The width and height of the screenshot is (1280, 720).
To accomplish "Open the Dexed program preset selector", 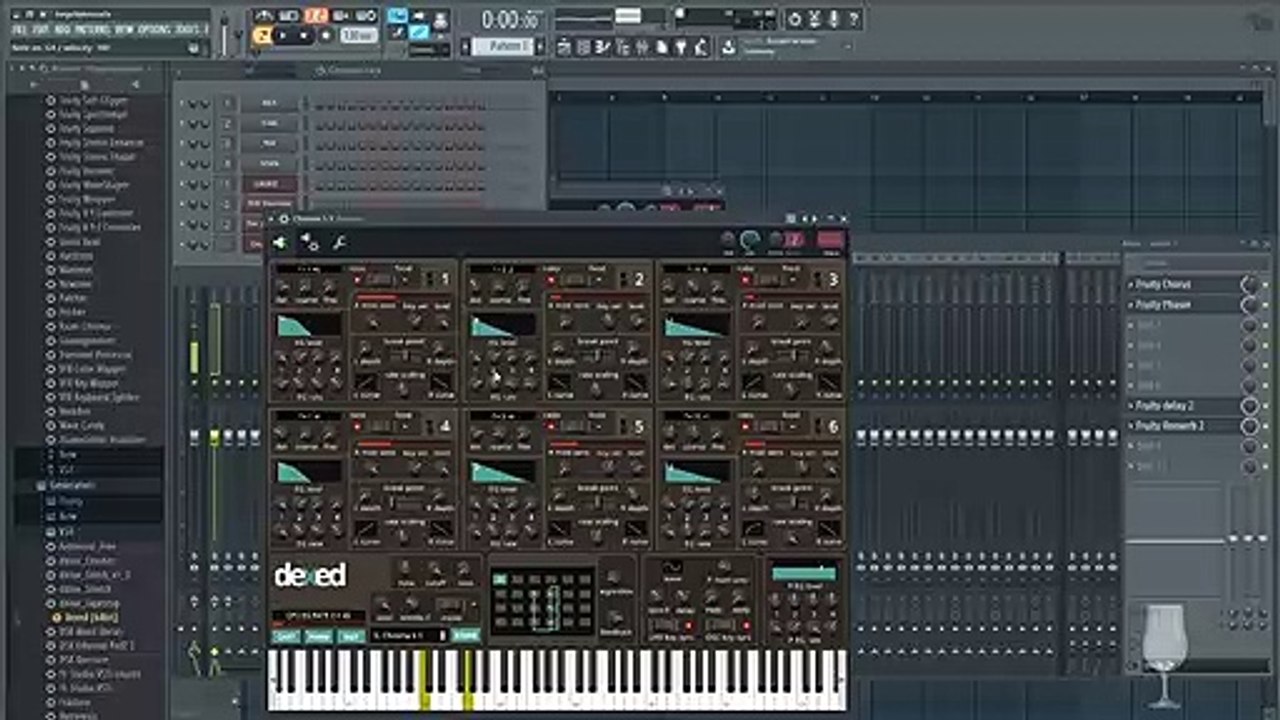I will tap(410, 635).
